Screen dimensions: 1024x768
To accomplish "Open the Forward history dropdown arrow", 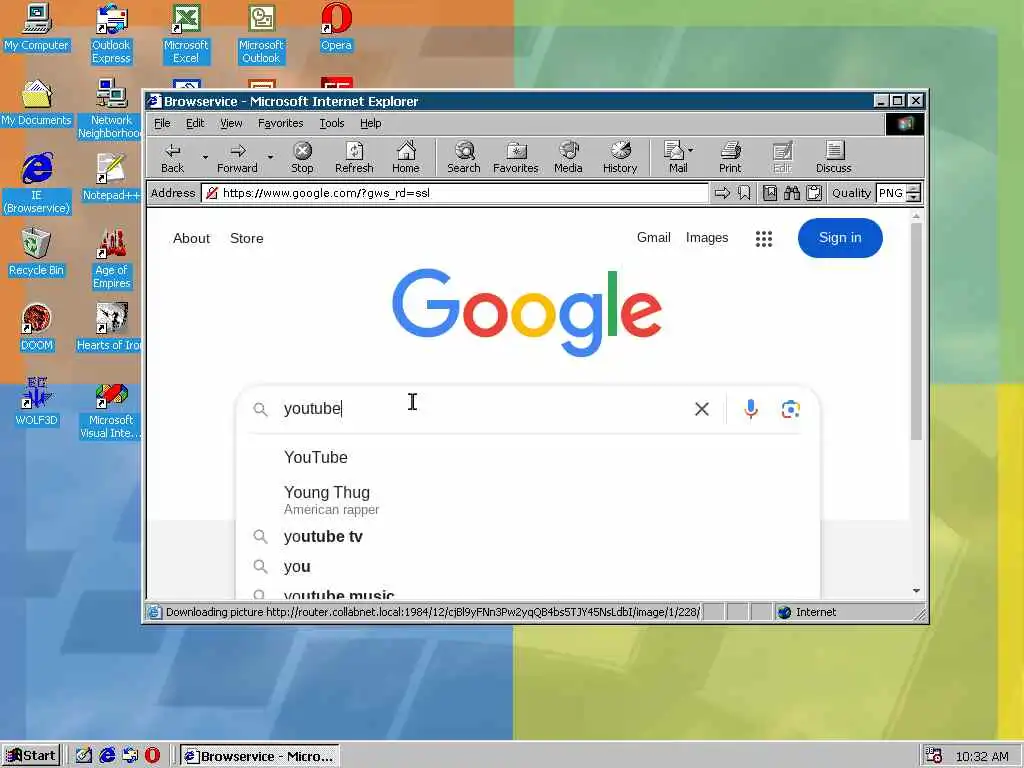I will 270,157.
